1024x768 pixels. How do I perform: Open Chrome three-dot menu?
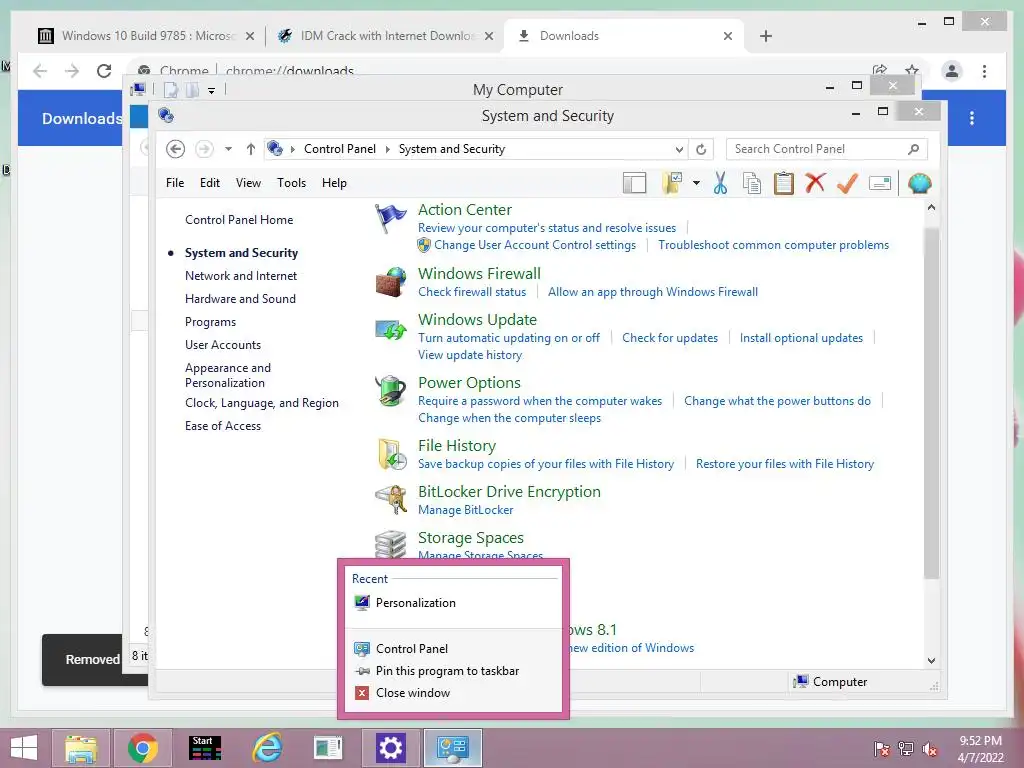pos(984,71)
